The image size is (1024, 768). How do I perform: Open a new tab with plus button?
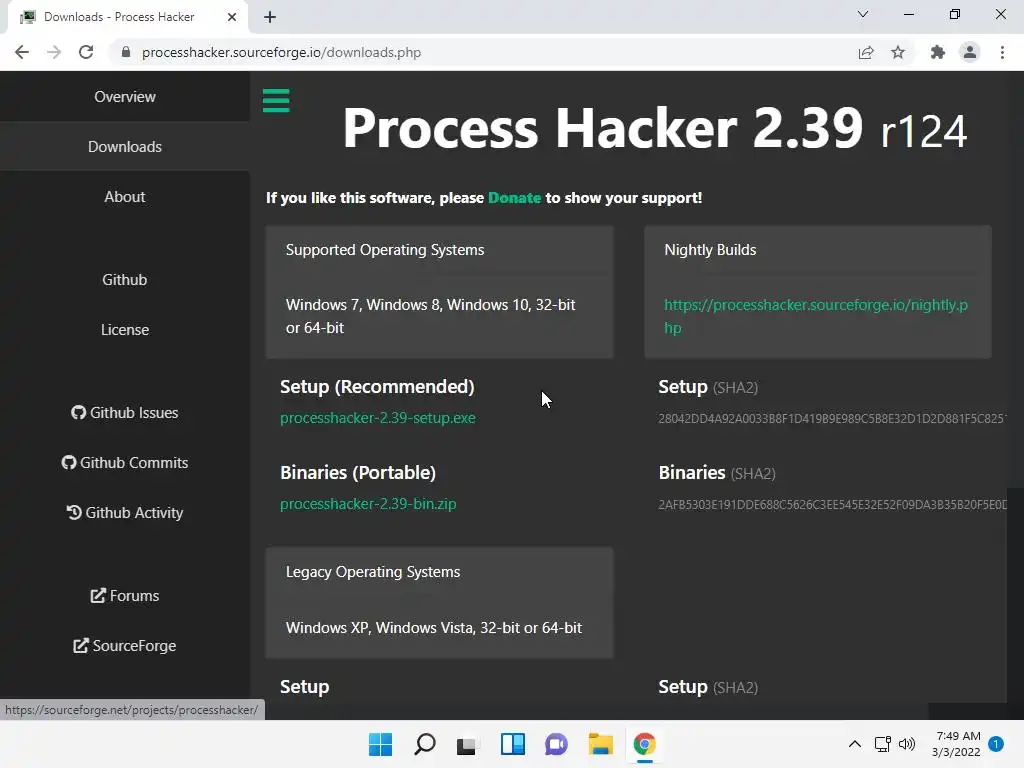(x=270, y=17)
